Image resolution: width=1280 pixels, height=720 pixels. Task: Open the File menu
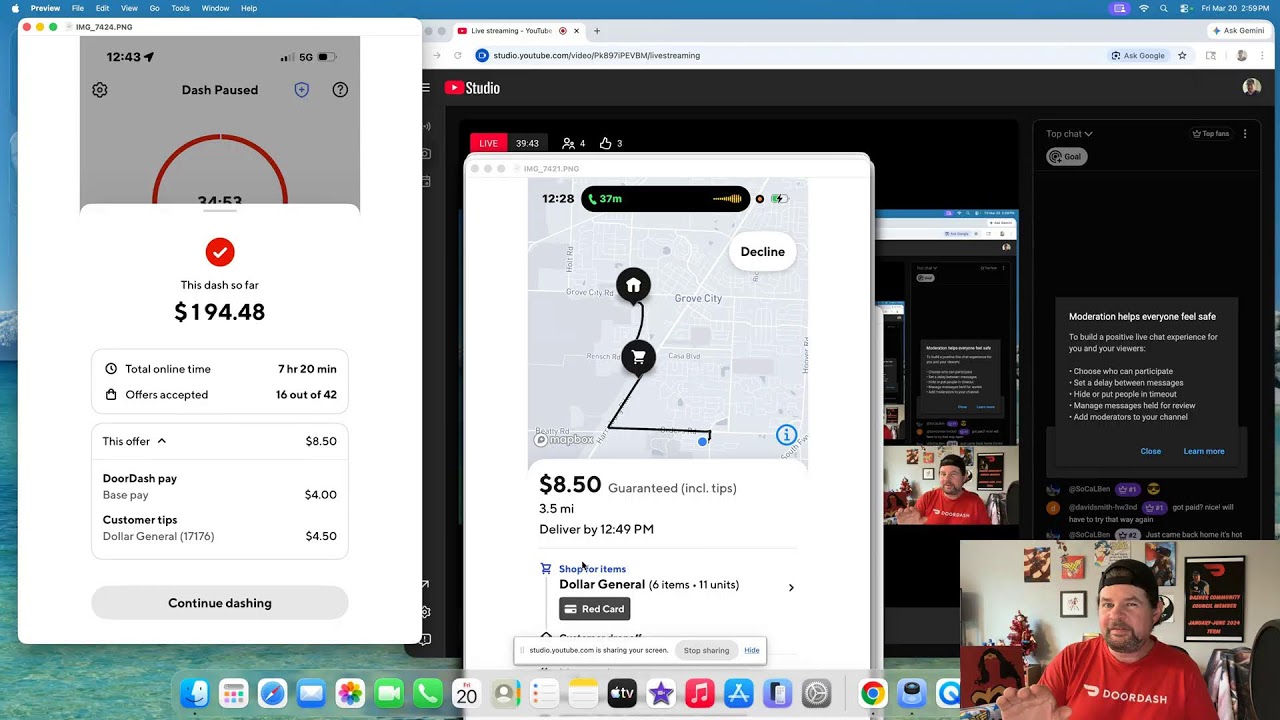tap(78, 8)
